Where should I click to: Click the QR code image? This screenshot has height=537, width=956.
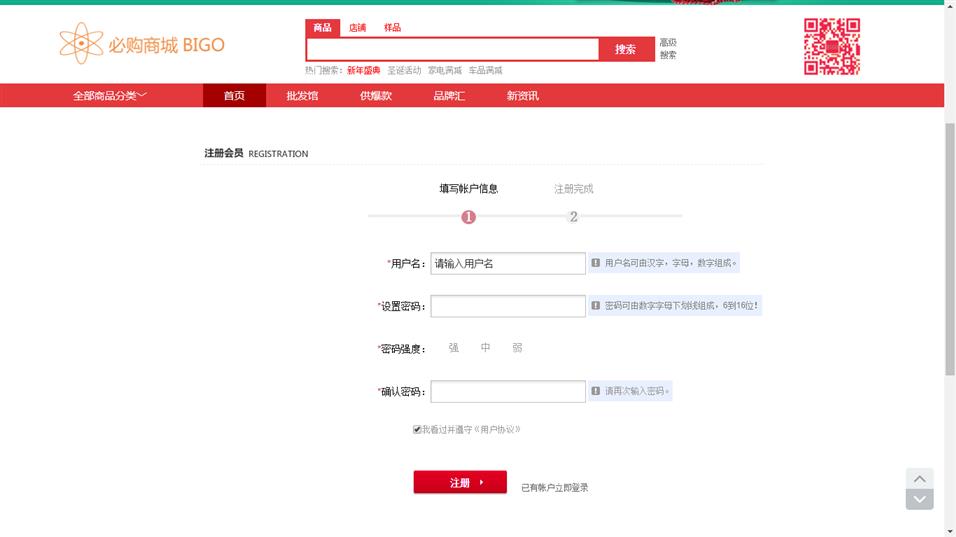[x=831, y=46]
